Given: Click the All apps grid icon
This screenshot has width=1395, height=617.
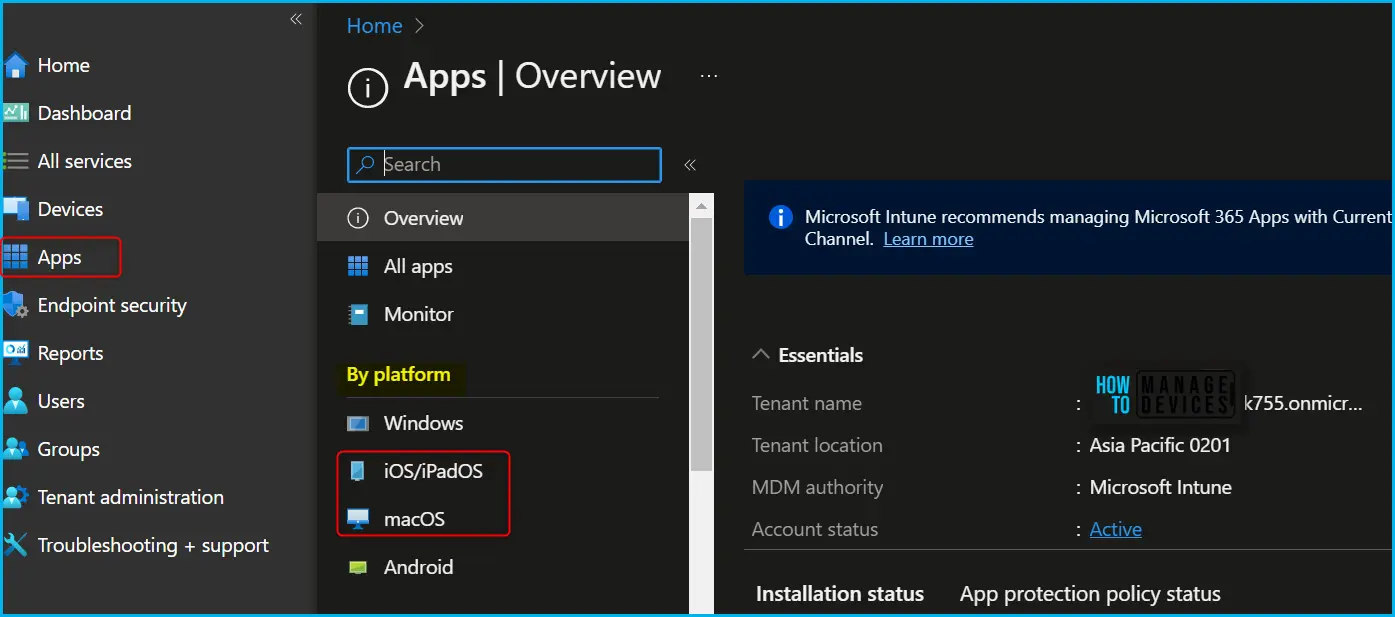Looking at the screenshot, I should (x=357, y=266).
